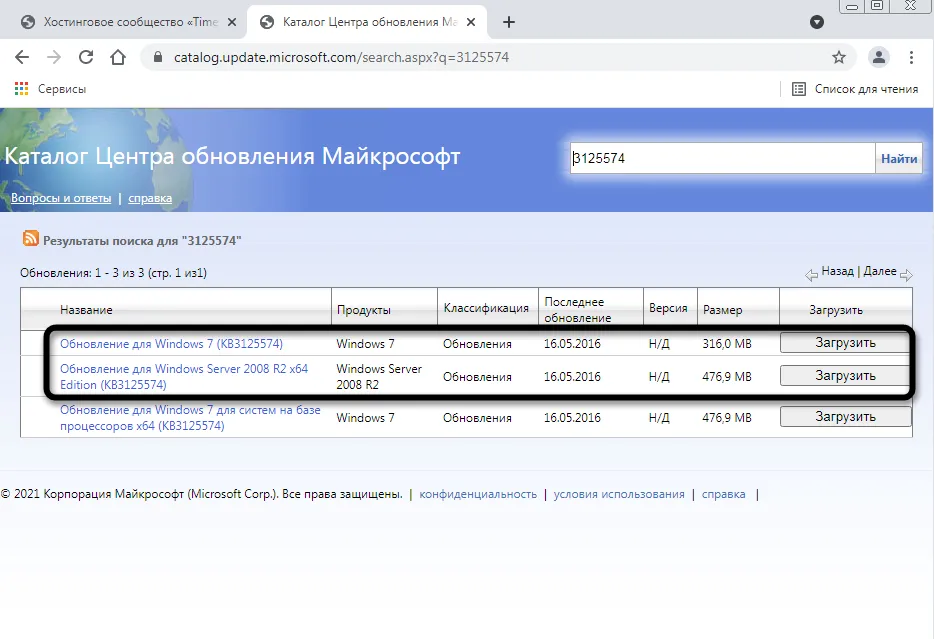Click the Найти search button
The height and width of the screenshot is (639, 934).
[x=899, y=158]
